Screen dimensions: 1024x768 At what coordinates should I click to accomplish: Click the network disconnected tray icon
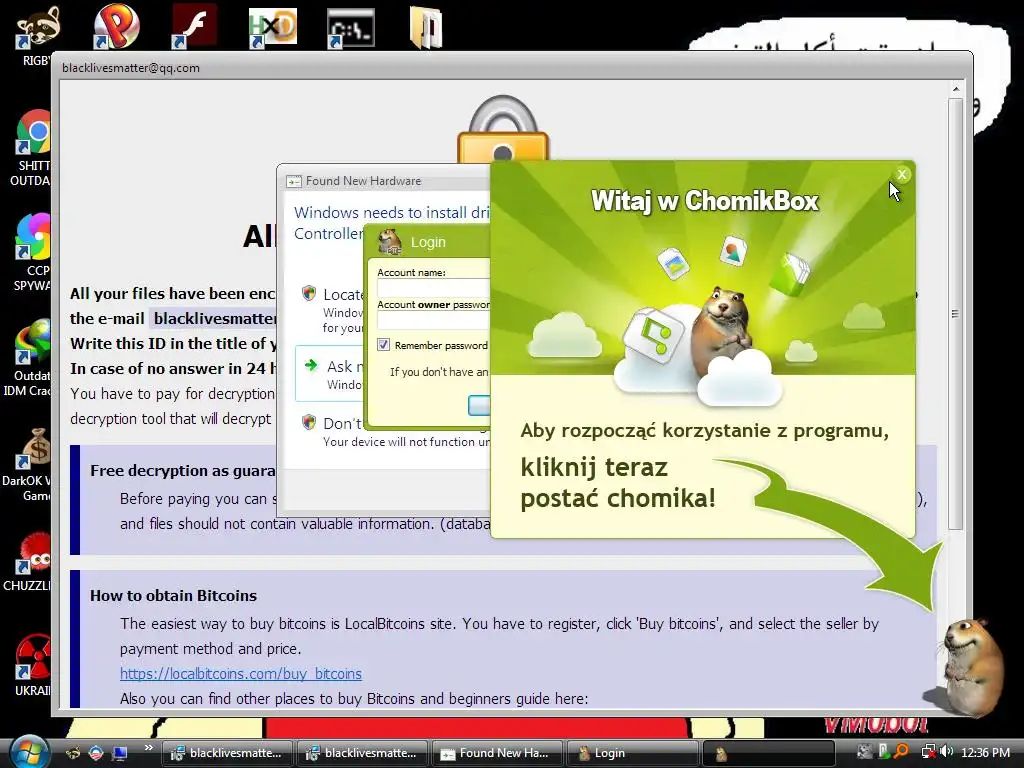click(x=927, y=752)
